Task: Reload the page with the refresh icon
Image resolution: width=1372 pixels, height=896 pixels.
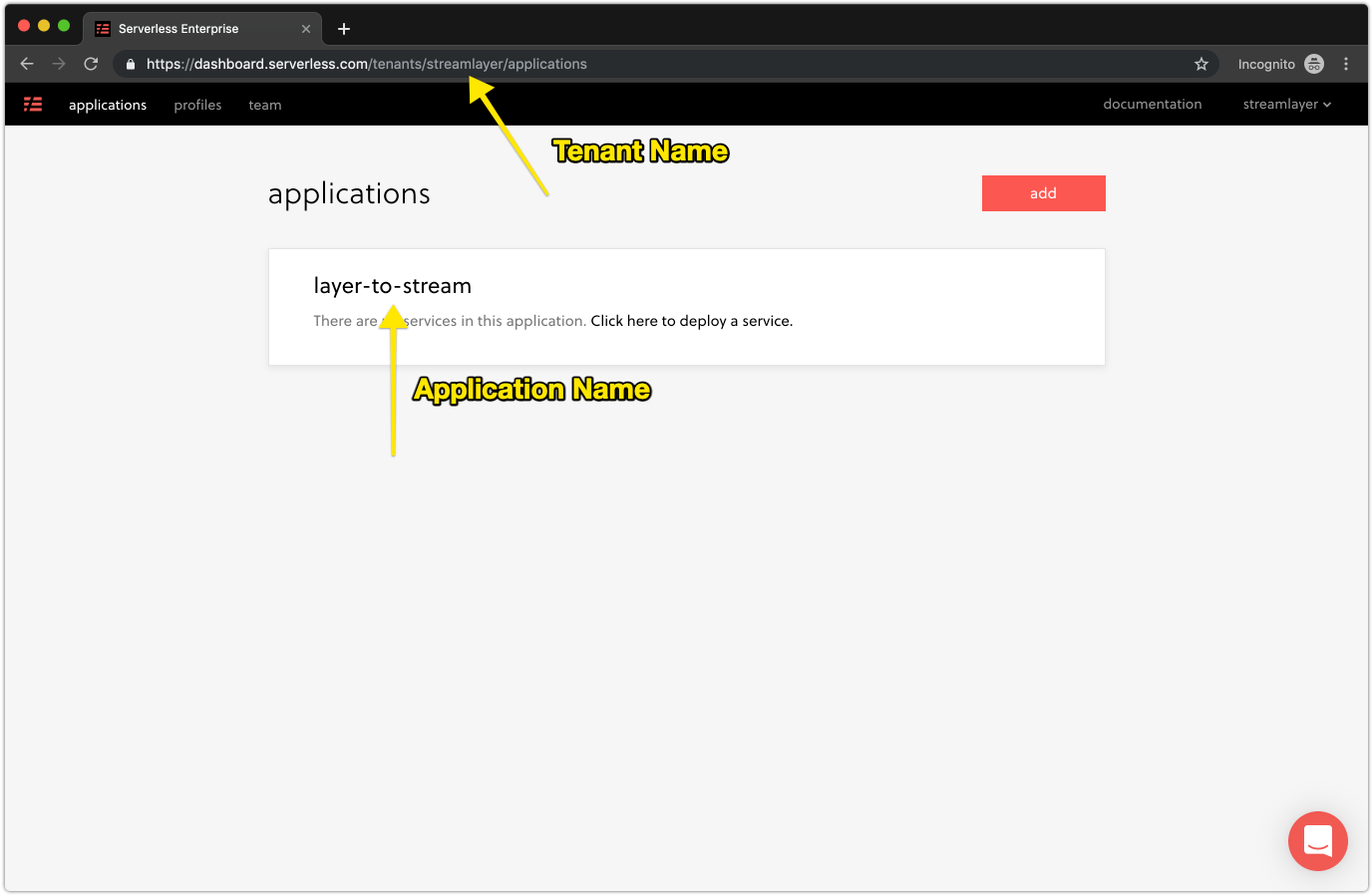Action: [91, 64]
